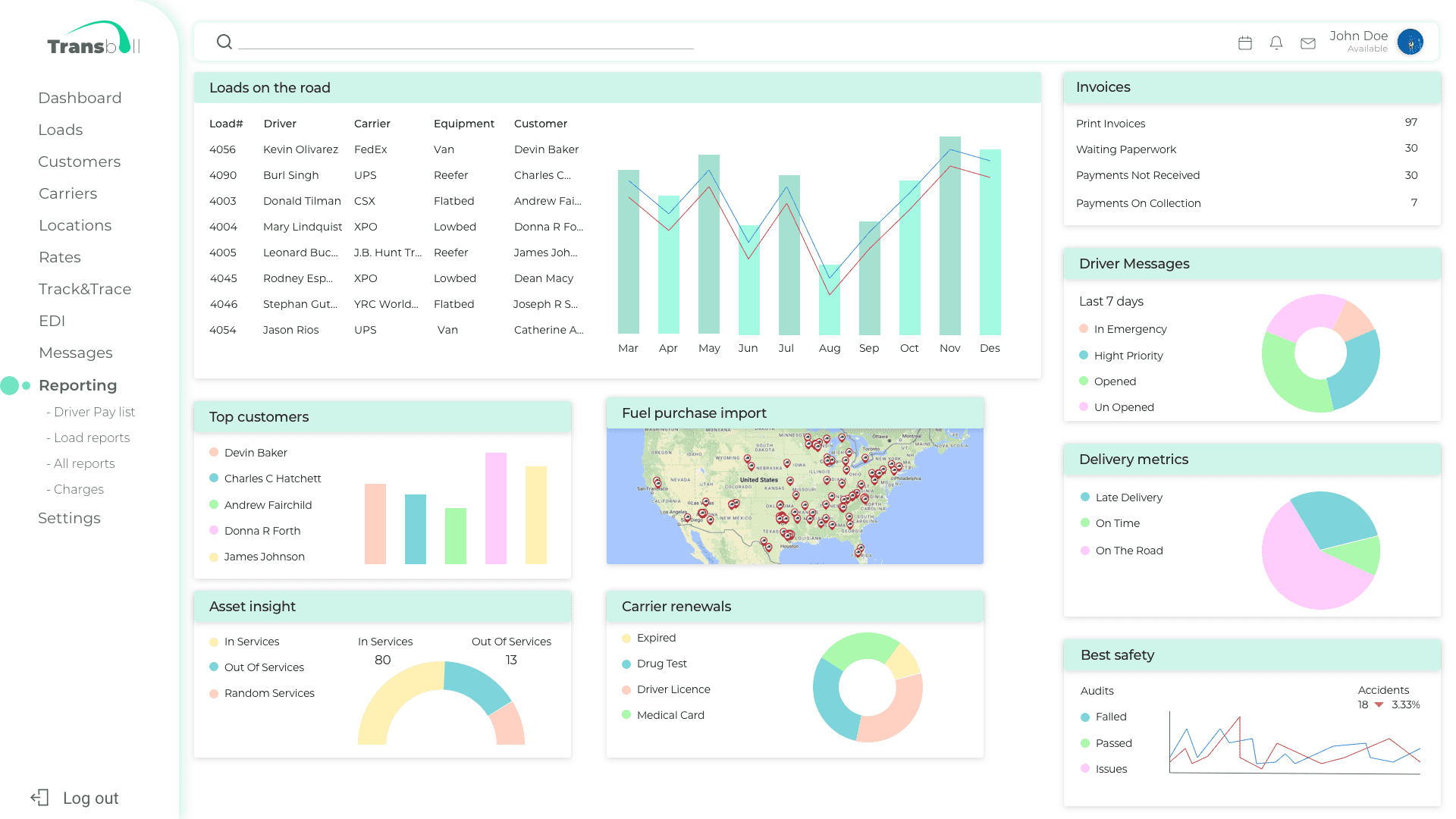Open Messages in the sidebar
This screenshot has width=1456, height=819.
coord(76,353)
